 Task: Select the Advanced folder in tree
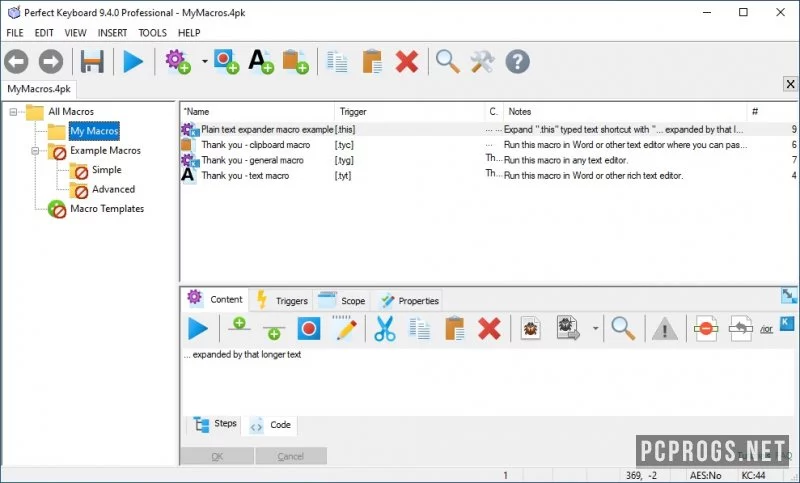pyautogui.click(x=113, y=189)
